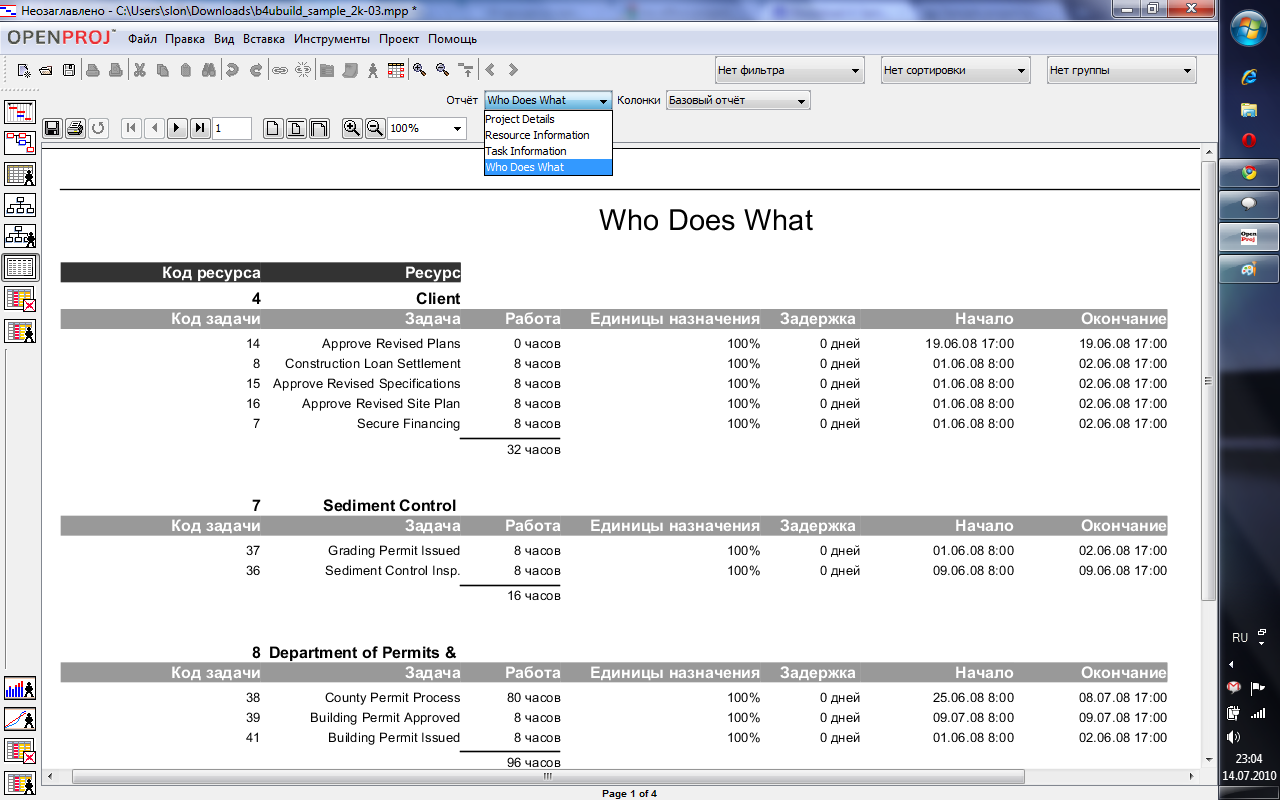Viewport: 1280px width, 800px height.
Task: Click the Save floppy icon in main toolbar
Action: tap(69, 70)
